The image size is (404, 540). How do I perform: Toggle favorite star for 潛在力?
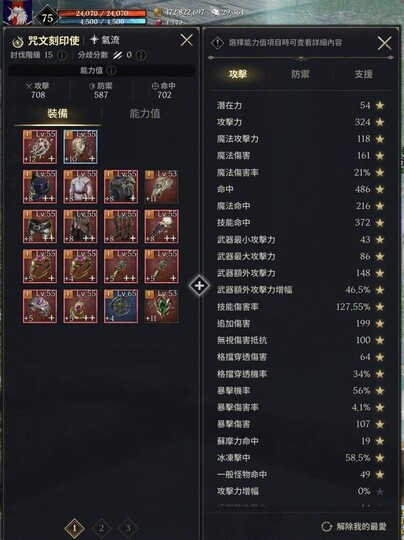click(x=380, y=105)
